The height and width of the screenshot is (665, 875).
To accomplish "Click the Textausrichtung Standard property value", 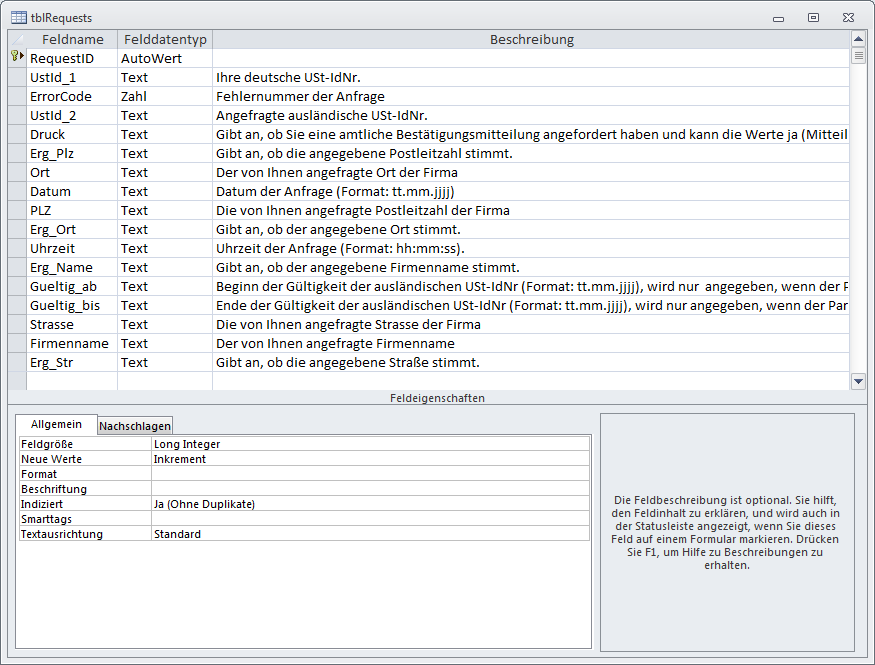I will tap(370, 534).
